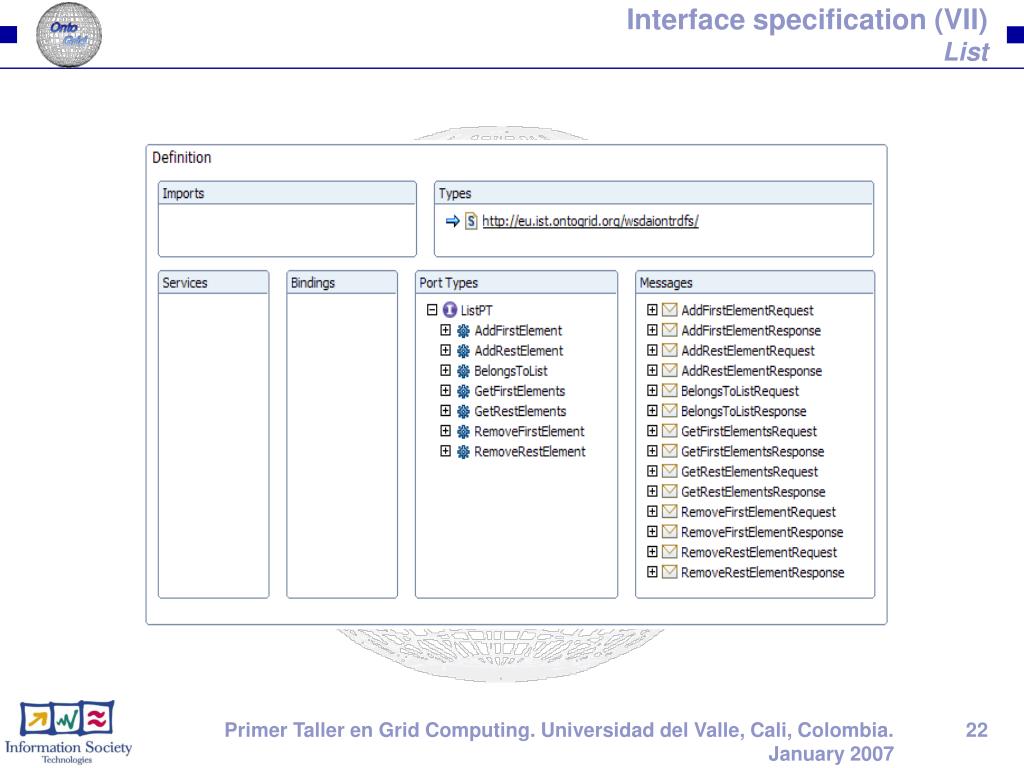The image size is (1024, 768).
Task: Select the Services section header
Action: [x=214, y=283]
